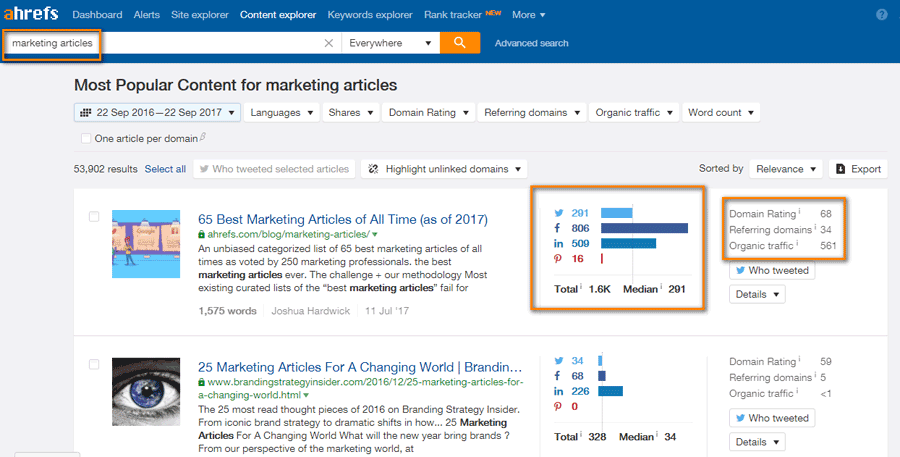This screenshot has width=900, height=457.
Task: Click Who tweeted for first result
Action: coord(772,270)
